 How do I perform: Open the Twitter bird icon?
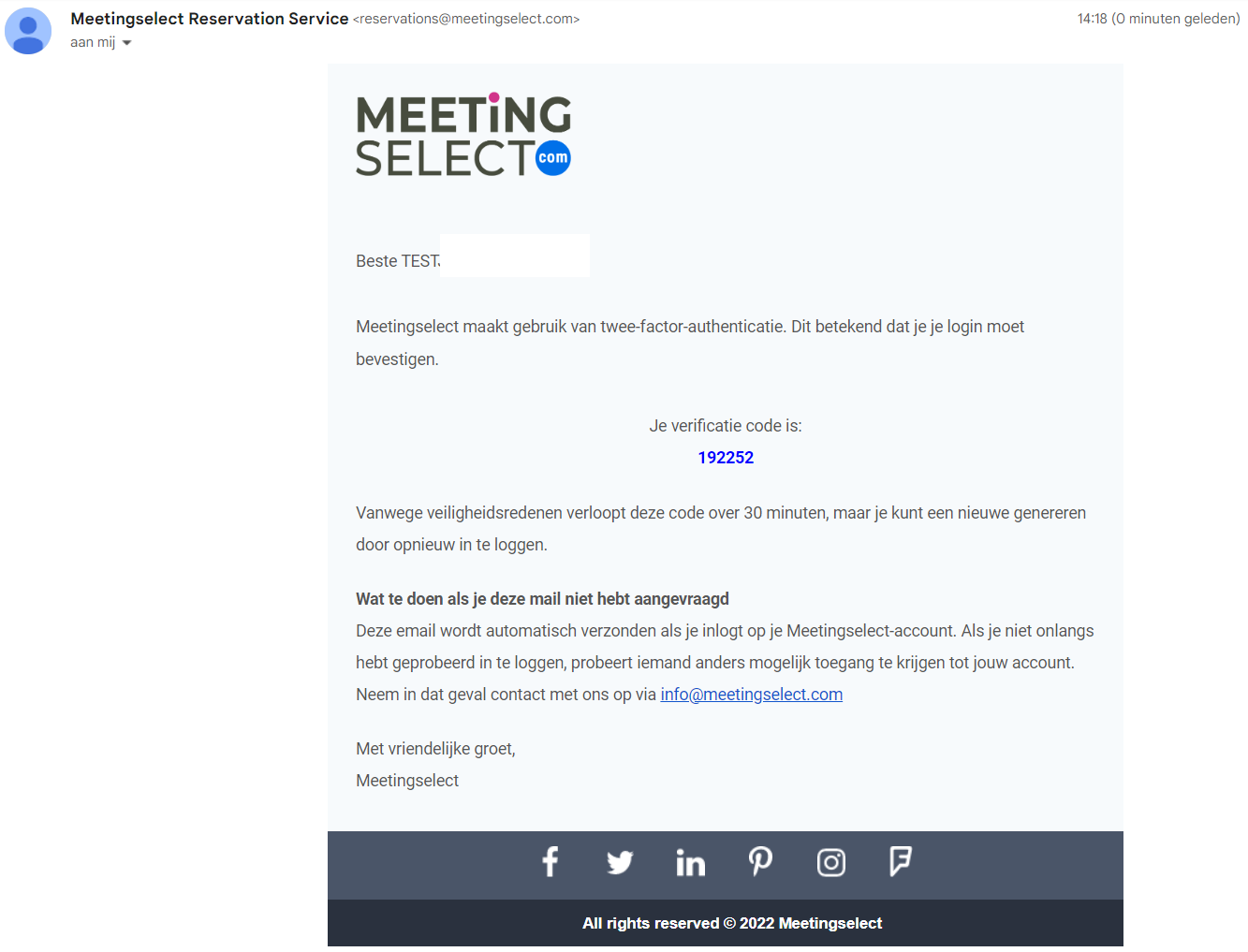coord(620,862)
